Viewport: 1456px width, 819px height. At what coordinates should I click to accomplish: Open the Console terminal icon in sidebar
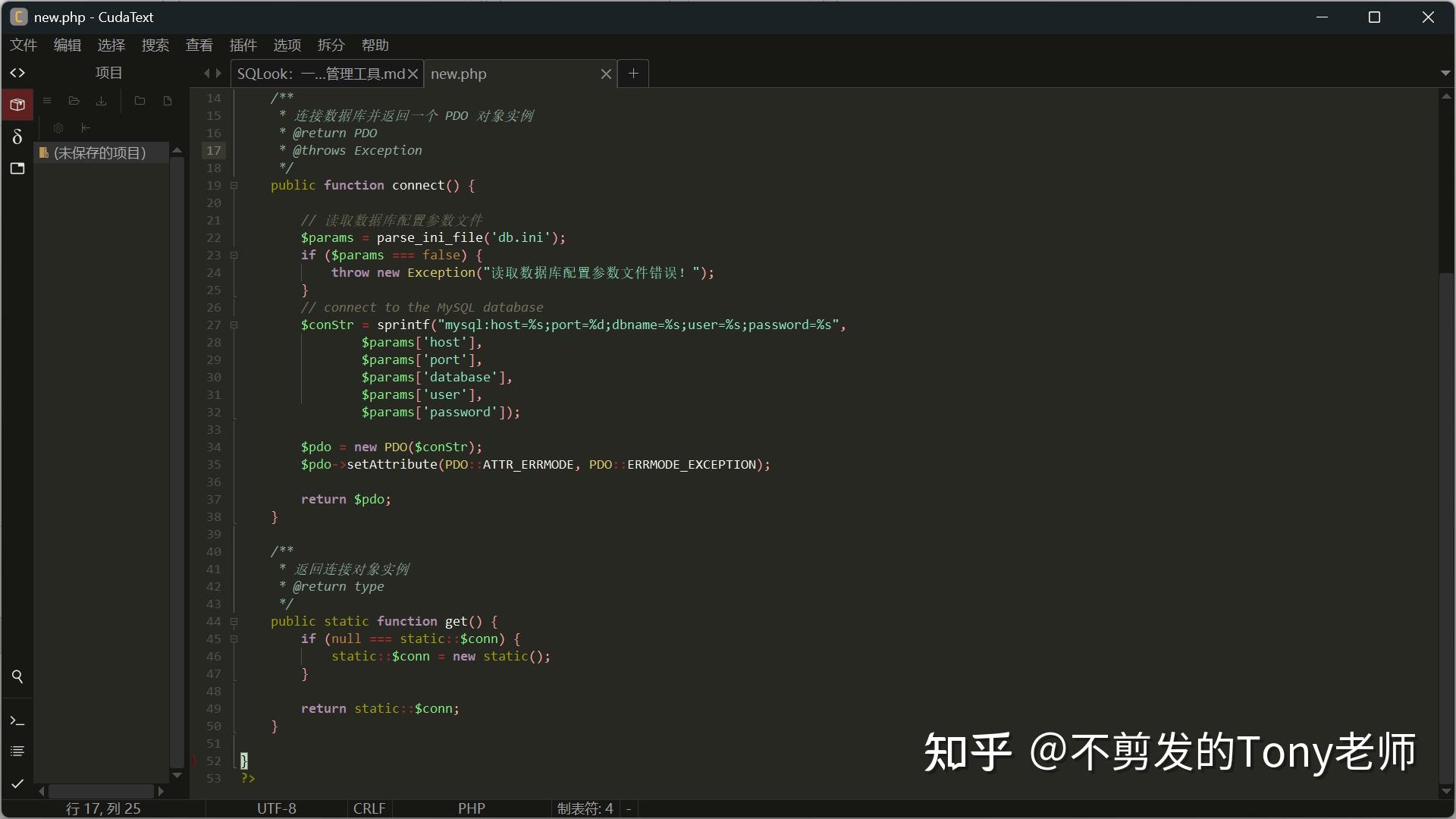coord(17,720)
